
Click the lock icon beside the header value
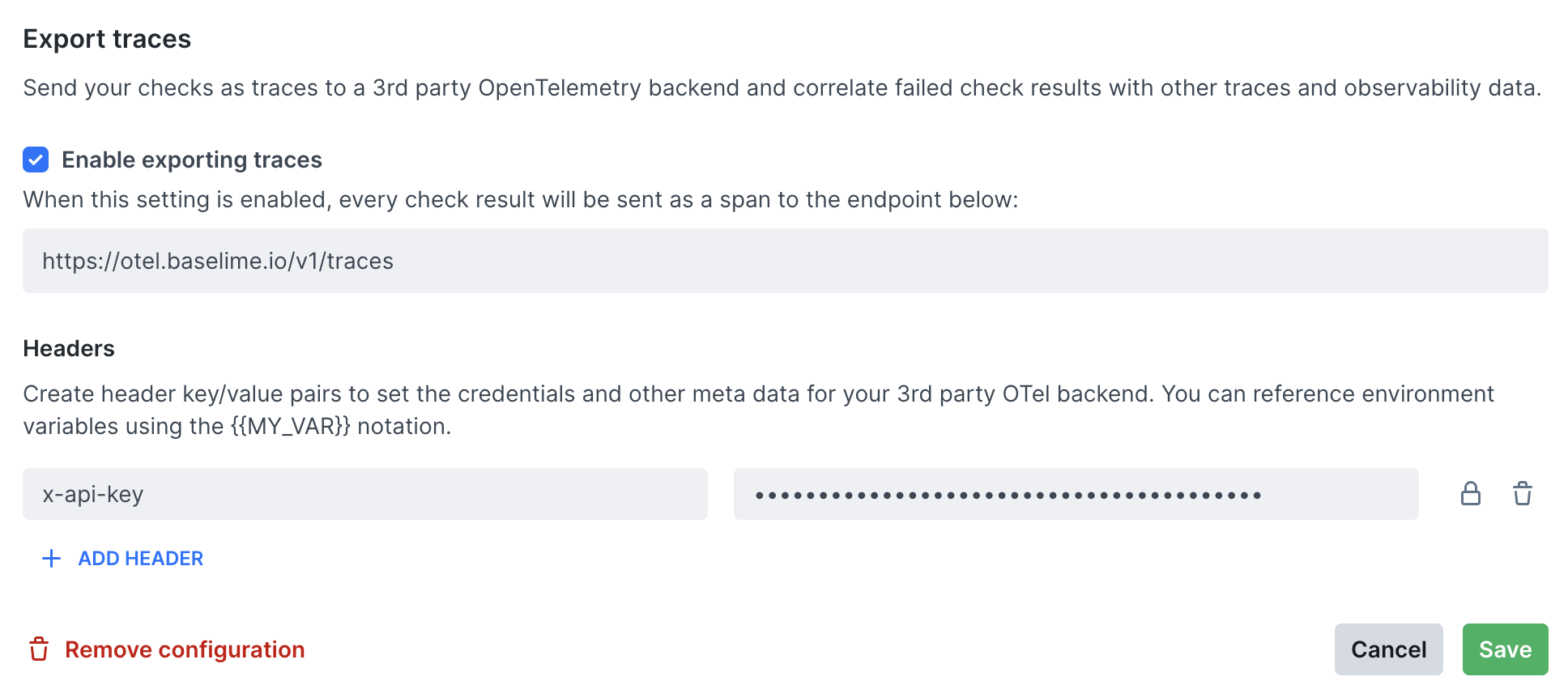coord(1472,494)
